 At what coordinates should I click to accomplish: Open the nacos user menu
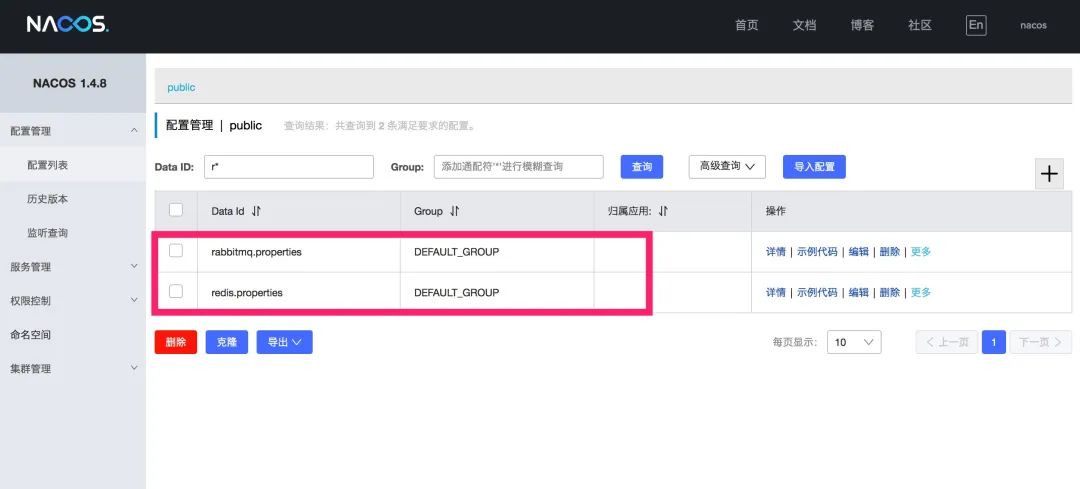point(1033,25)
